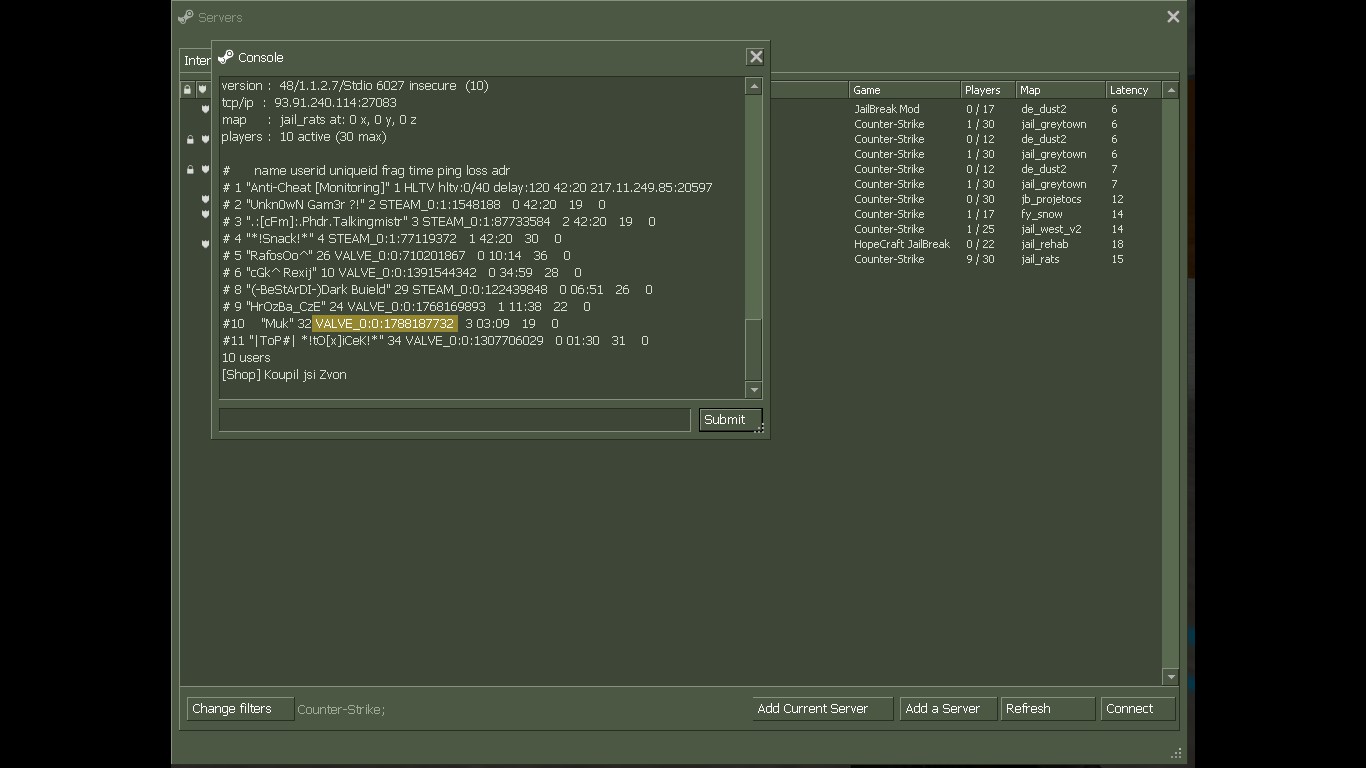
Task: Click lock icon in de_dust2 latency 6 row
Action: [190, 139]
